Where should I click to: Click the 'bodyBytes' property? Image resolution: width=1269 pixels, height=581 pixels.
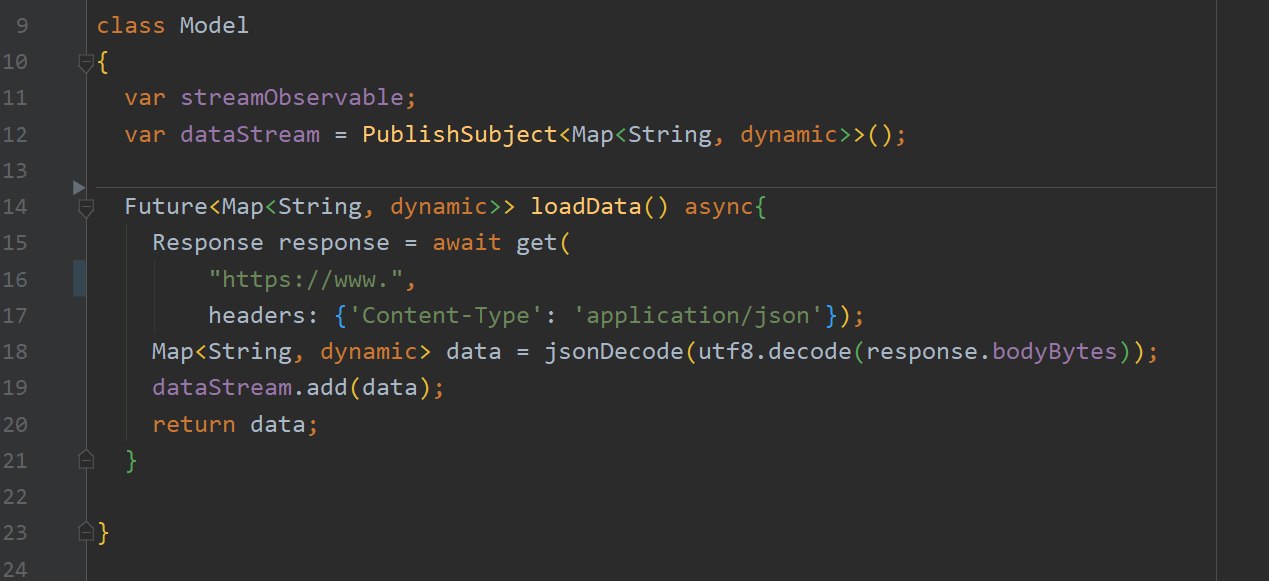[x=1056, y=351]
